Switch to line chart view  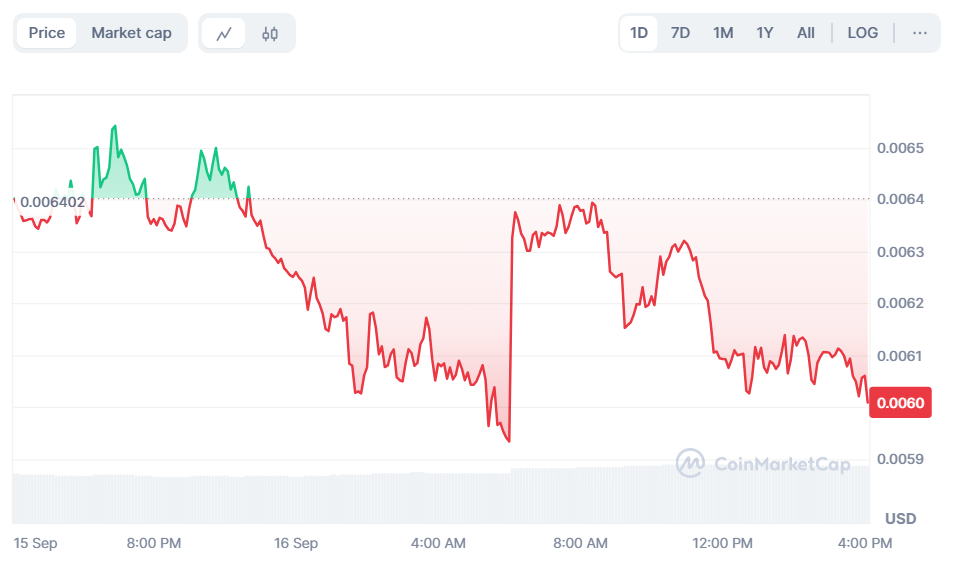click(x=224, y=33)
